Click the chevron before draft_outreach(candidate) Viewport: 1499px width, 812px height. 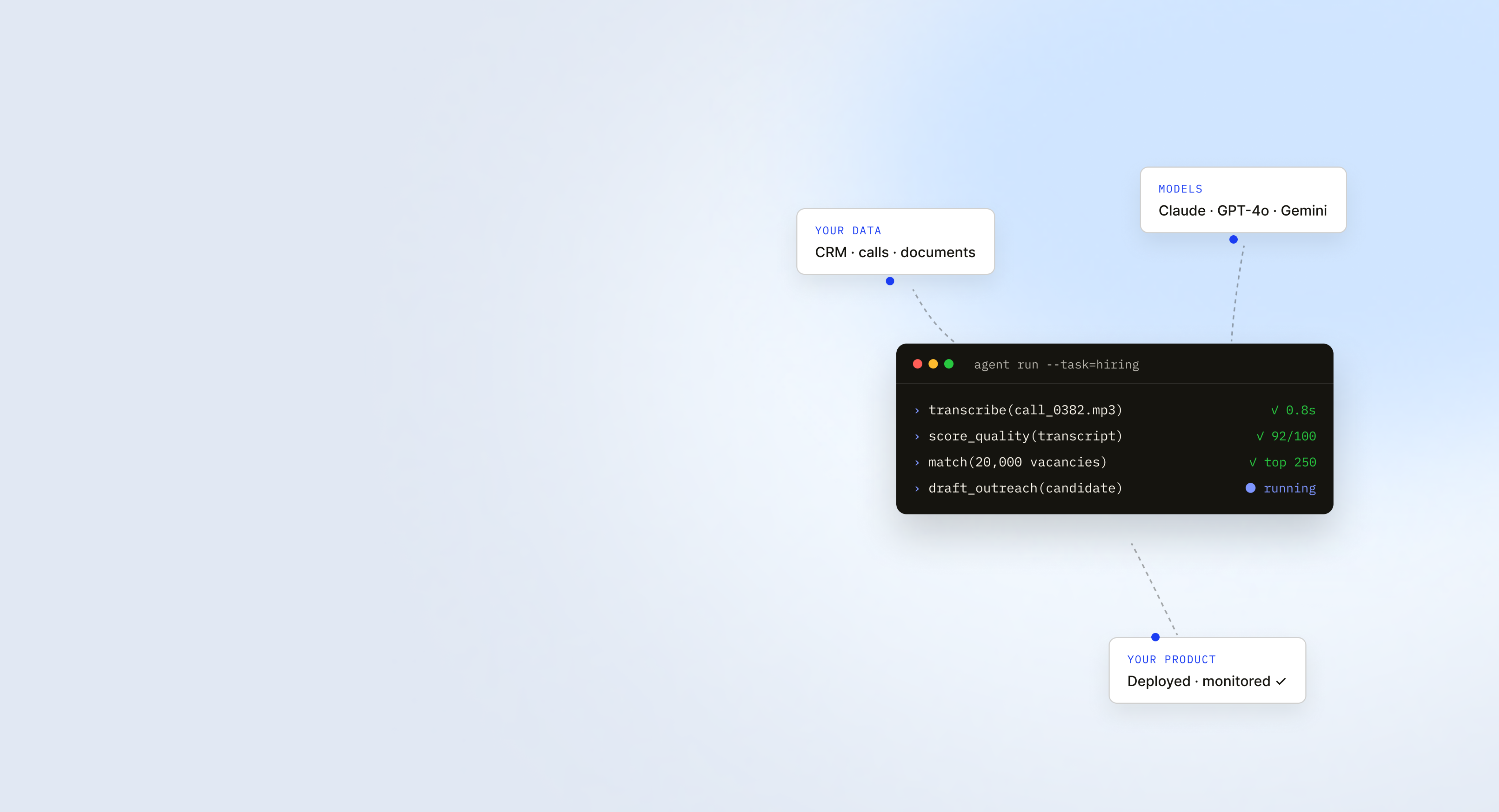click(x=917, y=489)
